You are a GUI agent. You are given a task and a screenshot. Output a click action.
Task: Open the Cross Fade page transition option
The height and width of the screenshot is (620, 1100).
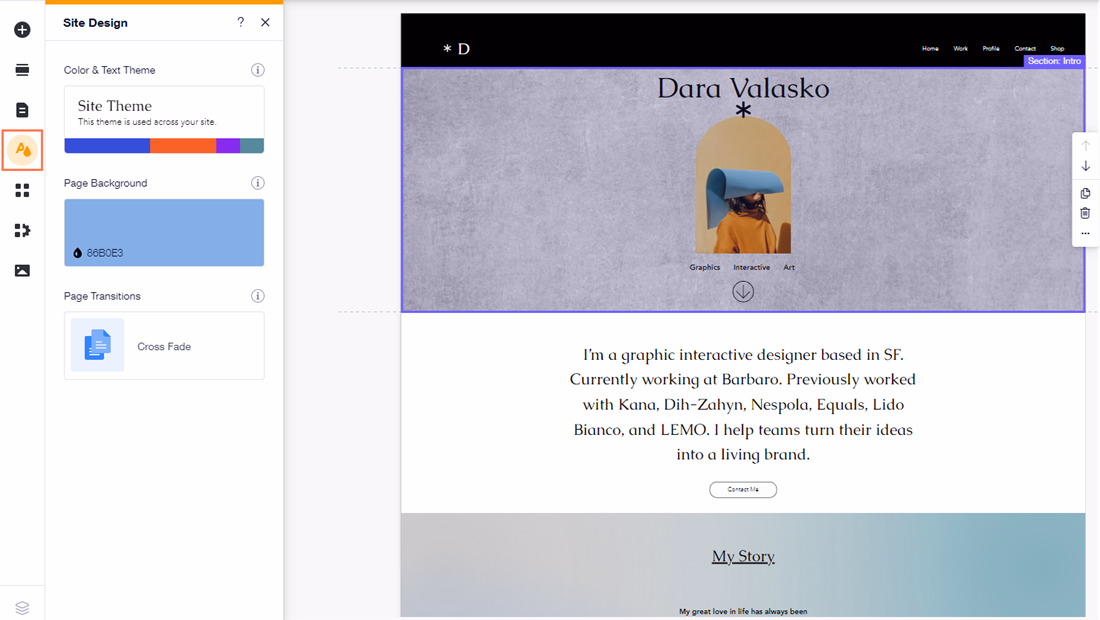pyautogui.click(x=164, y=346)
